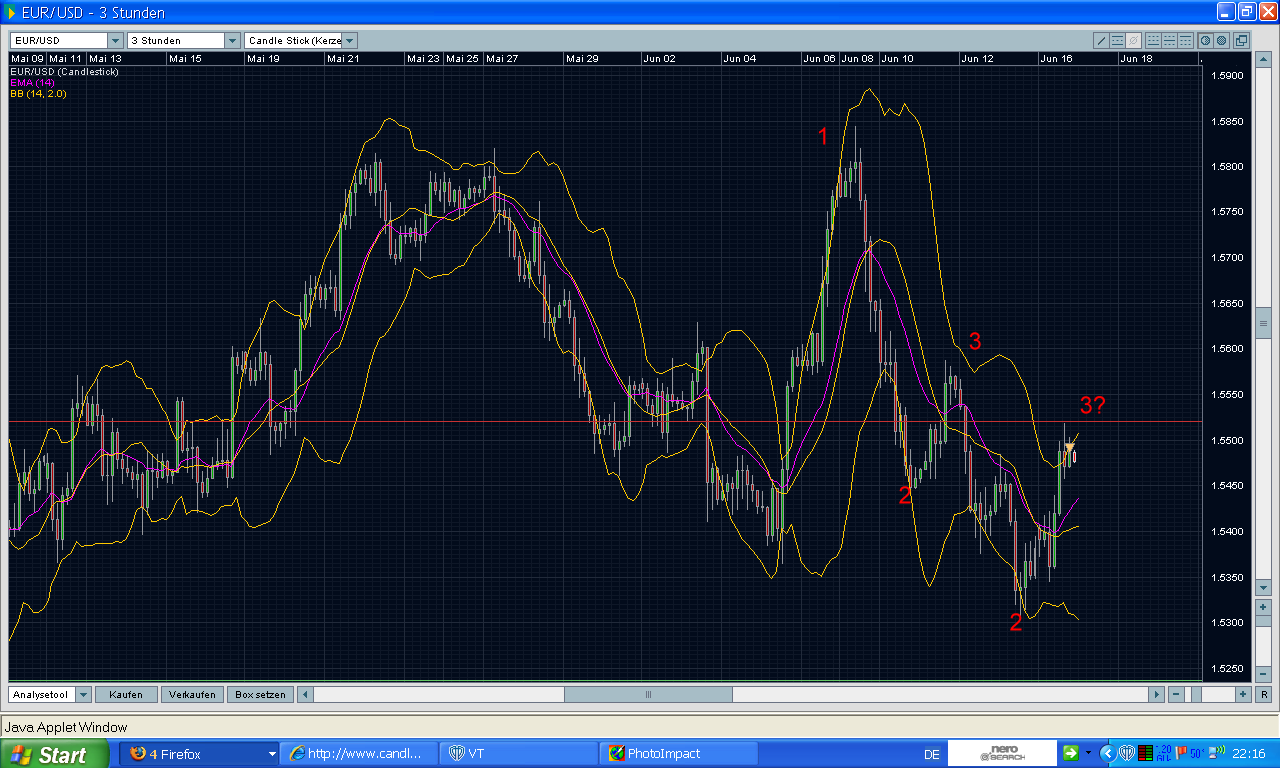Screen dimensions: 1280x768
Task: Click the fully filled octagon icon
Action: [x=1221, y=41]
